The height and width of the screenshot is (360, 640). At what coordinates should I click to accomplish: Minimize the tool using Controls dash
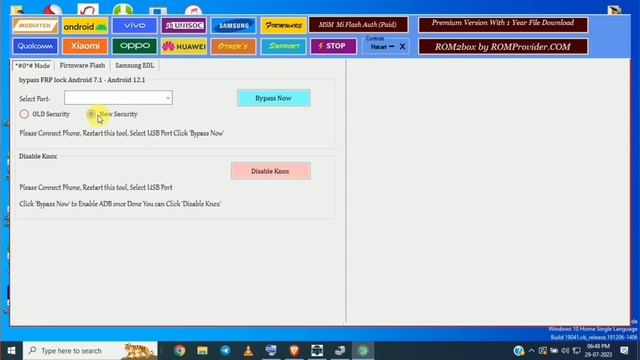pyautogui.click(x=392, y=47)
